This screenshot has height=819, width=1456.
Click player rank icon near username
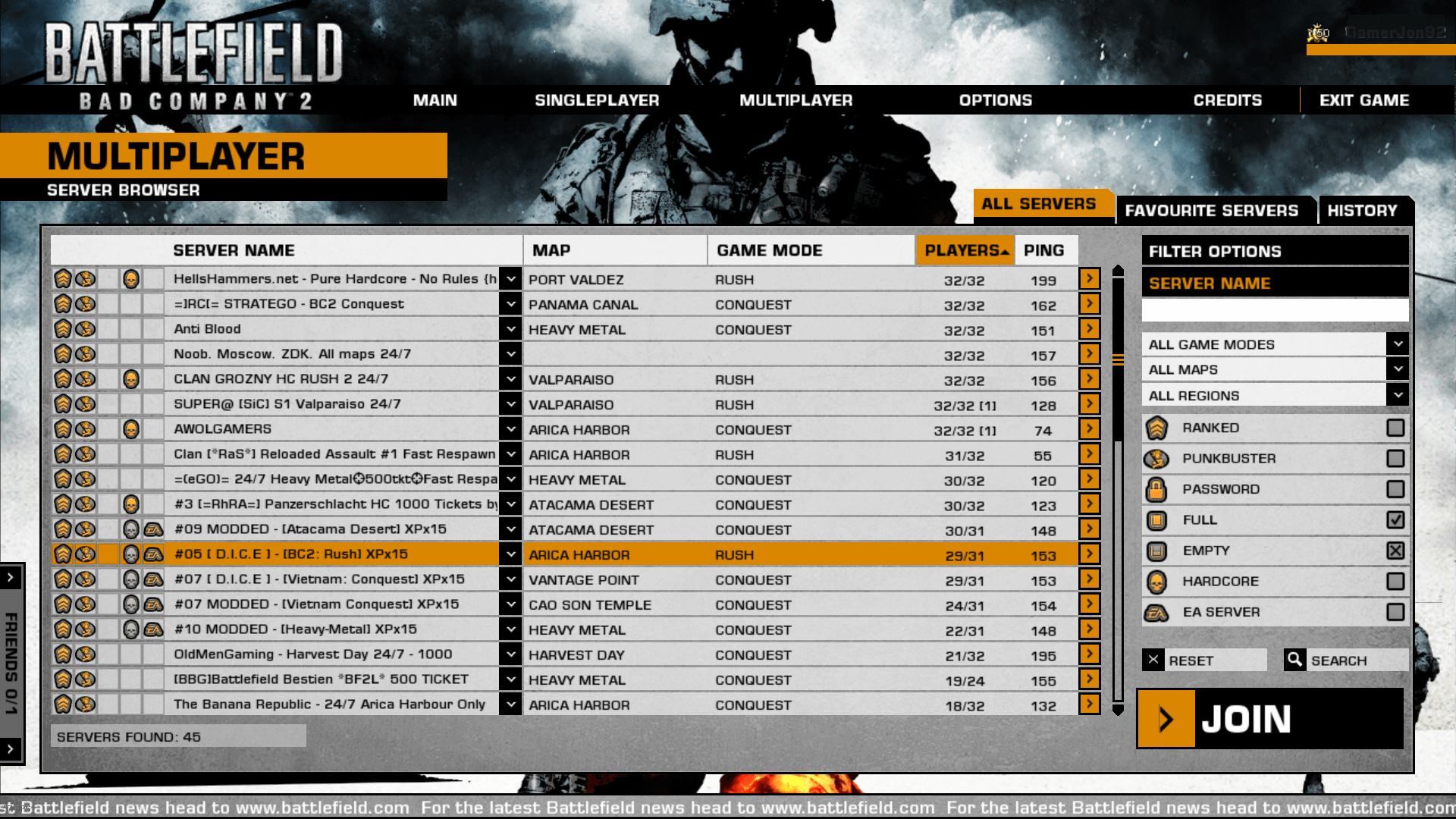tap(1318, 33)
